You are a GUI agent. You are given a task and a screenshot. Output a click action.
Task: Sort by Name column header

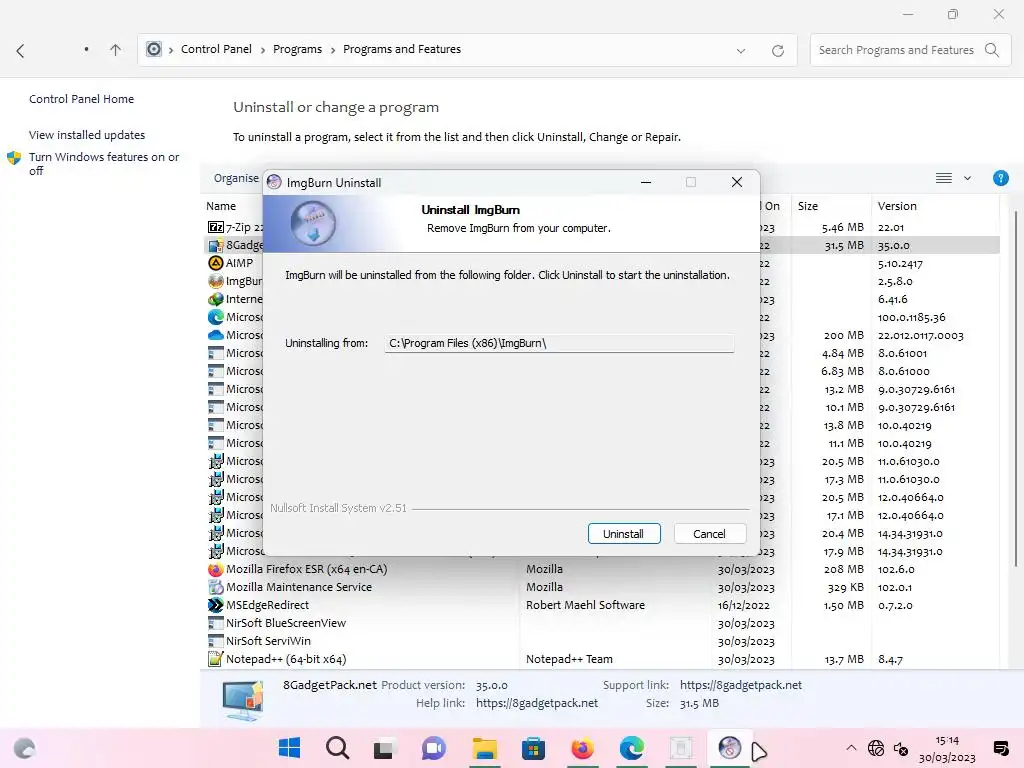(221, 206)
